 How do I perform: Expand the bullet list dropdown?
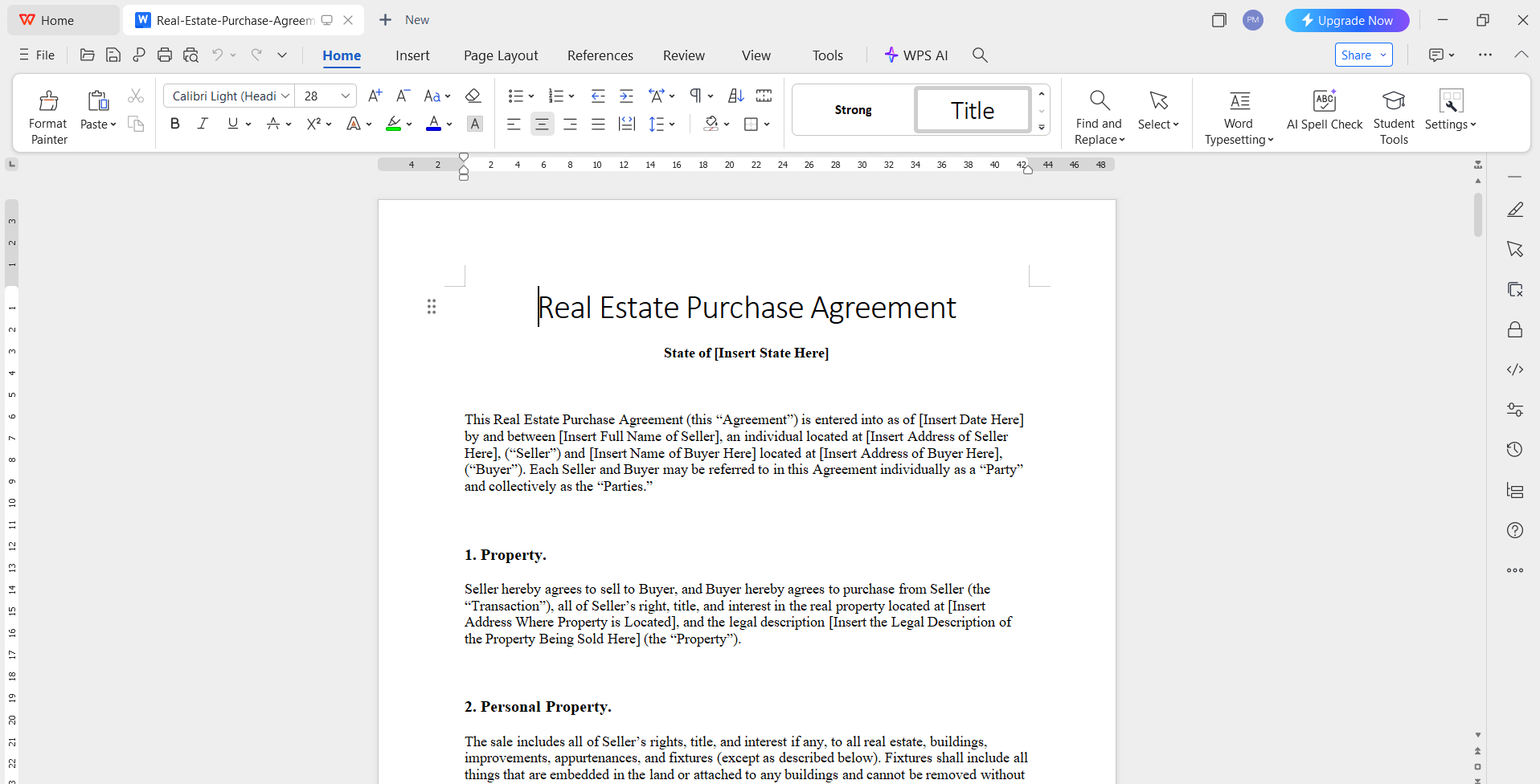click(531, 96)
